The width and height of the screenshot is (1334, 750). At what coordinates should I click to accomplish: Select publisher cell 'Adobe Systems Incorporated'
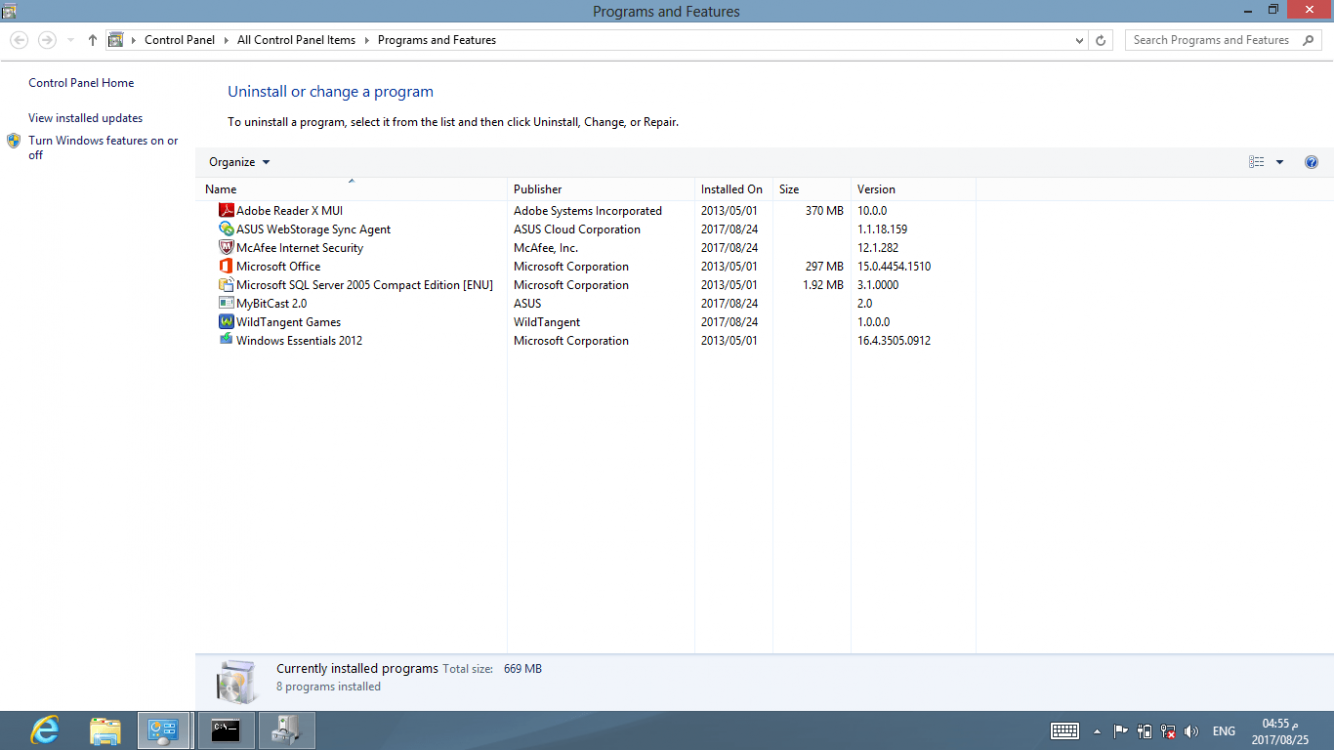coord(588,211)
